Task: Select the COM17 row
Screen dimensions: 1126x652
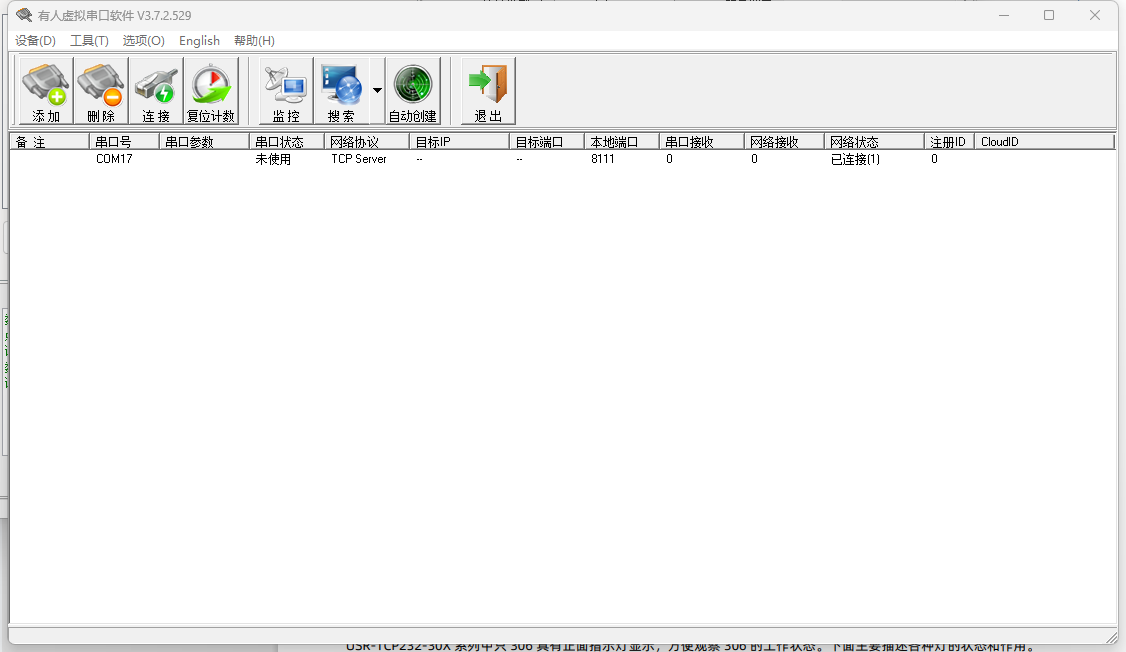Action: point(562,159)
